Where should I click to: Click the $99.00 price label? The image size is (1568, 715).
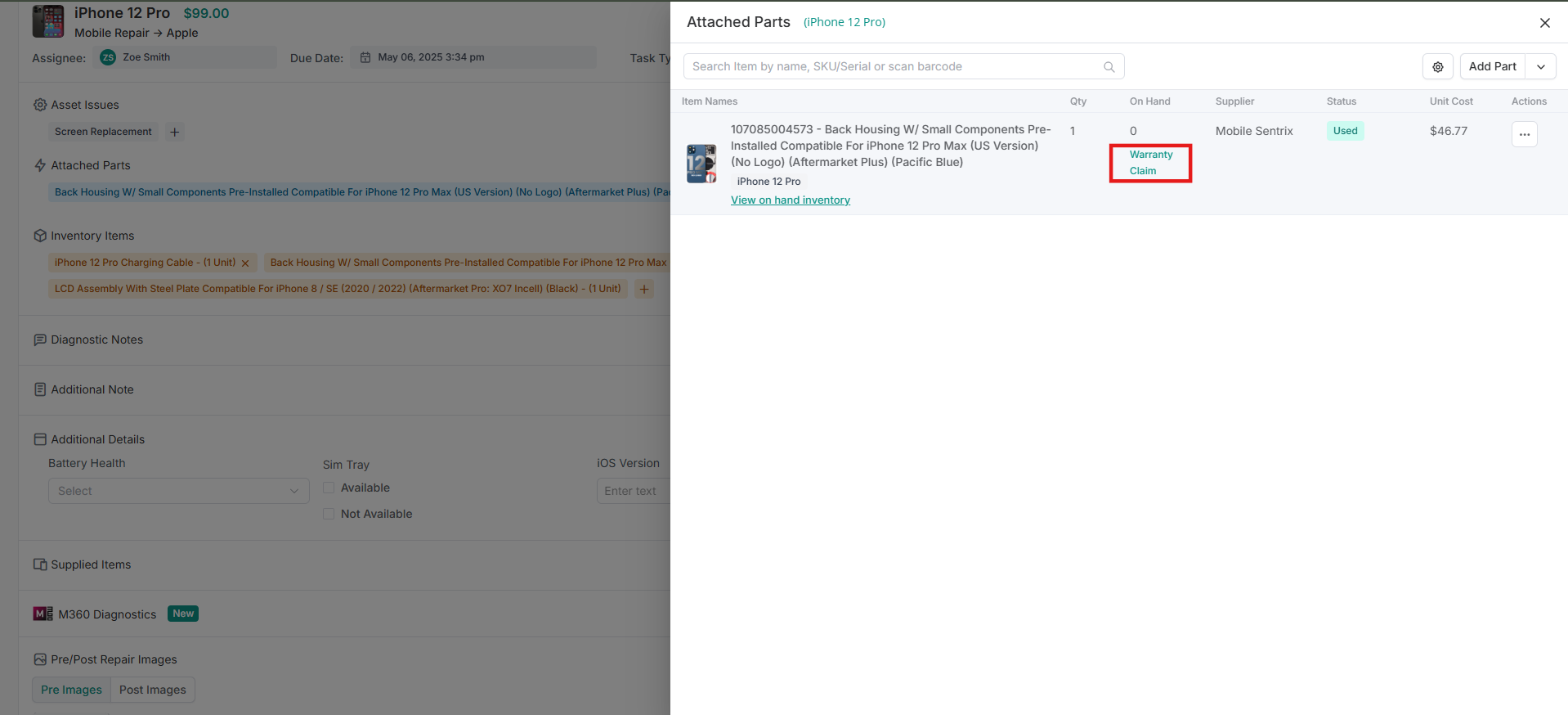206,13
